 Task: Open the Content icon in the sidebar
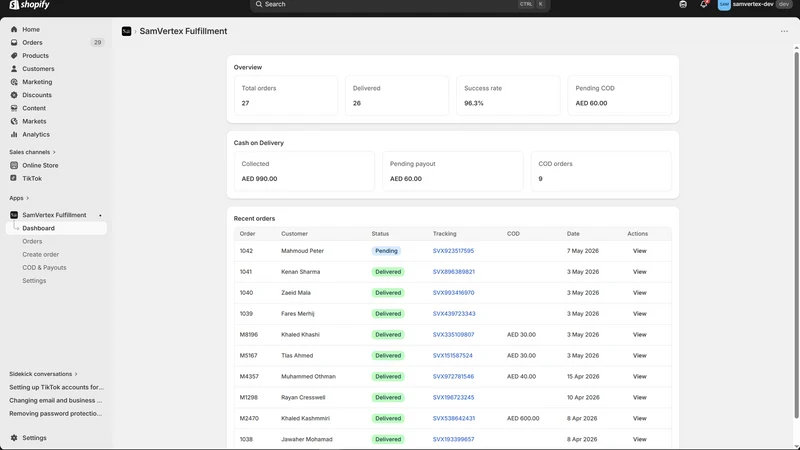14,108
